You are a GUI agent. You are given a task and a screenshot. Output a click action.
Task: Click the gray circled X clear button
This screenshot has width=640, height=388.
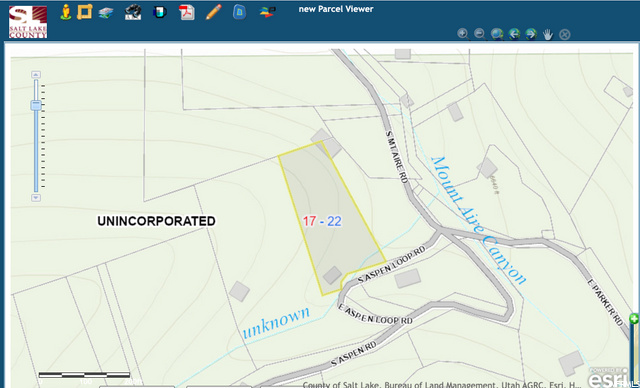pyautogui.click(x=564, y=34)
